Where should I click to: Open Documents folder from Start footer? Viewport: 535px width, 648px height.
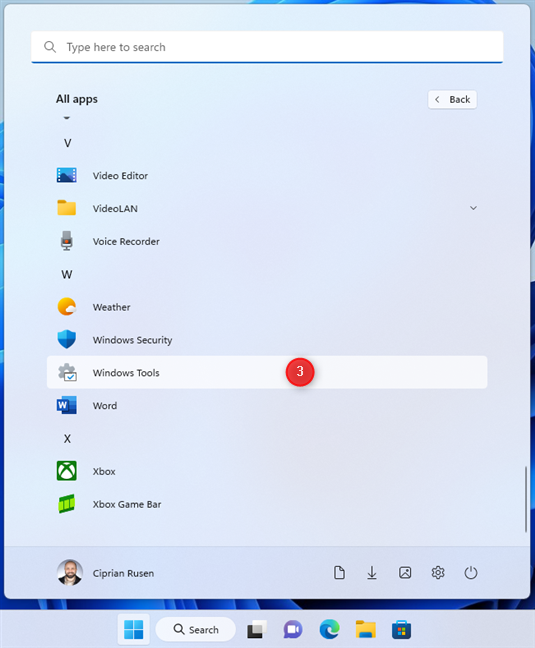pos(339,573)
